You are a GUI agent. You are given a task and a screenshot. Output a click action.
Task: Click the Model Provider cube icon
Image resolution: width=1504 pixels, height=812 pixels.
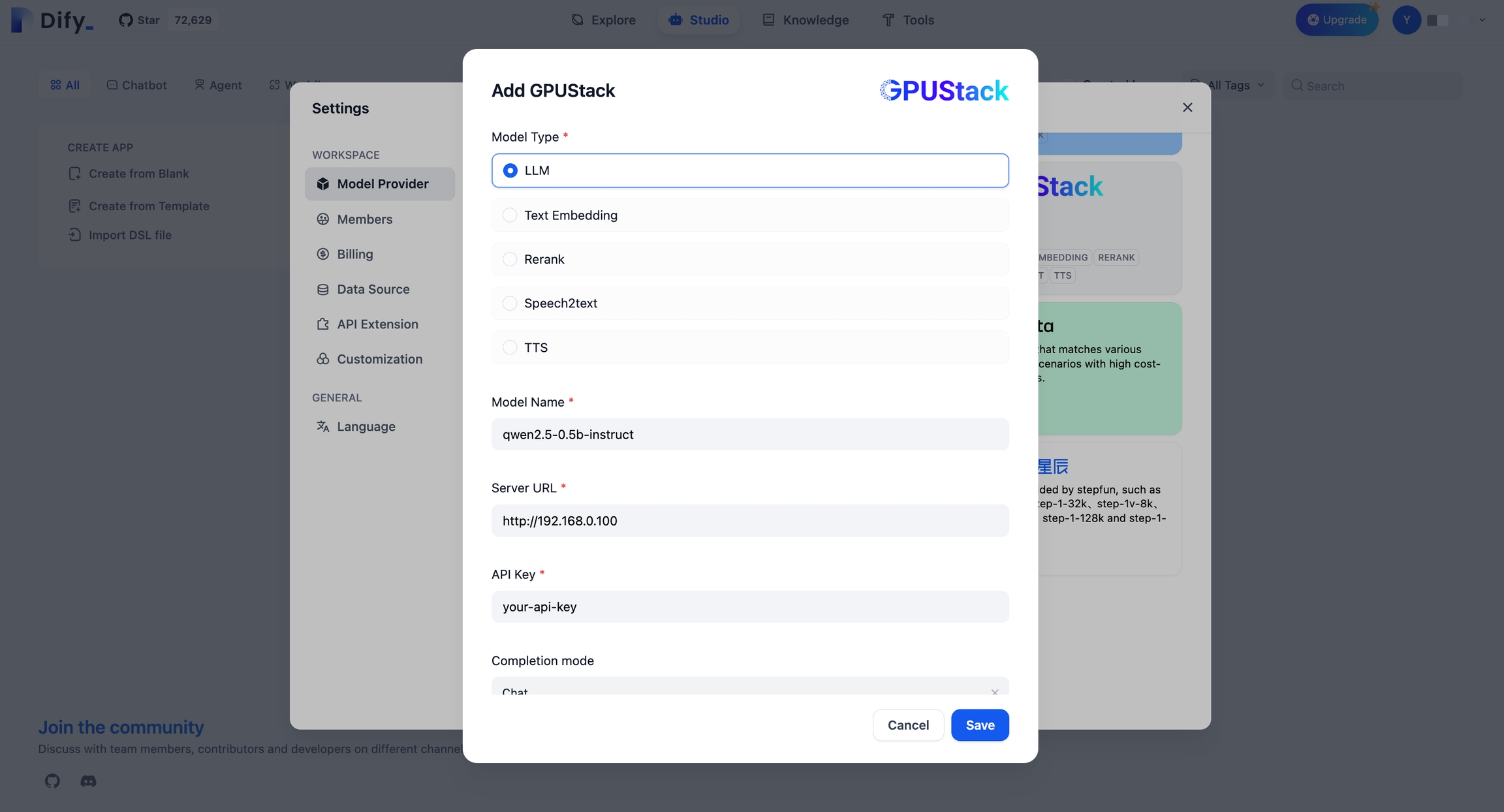point(322,184)
